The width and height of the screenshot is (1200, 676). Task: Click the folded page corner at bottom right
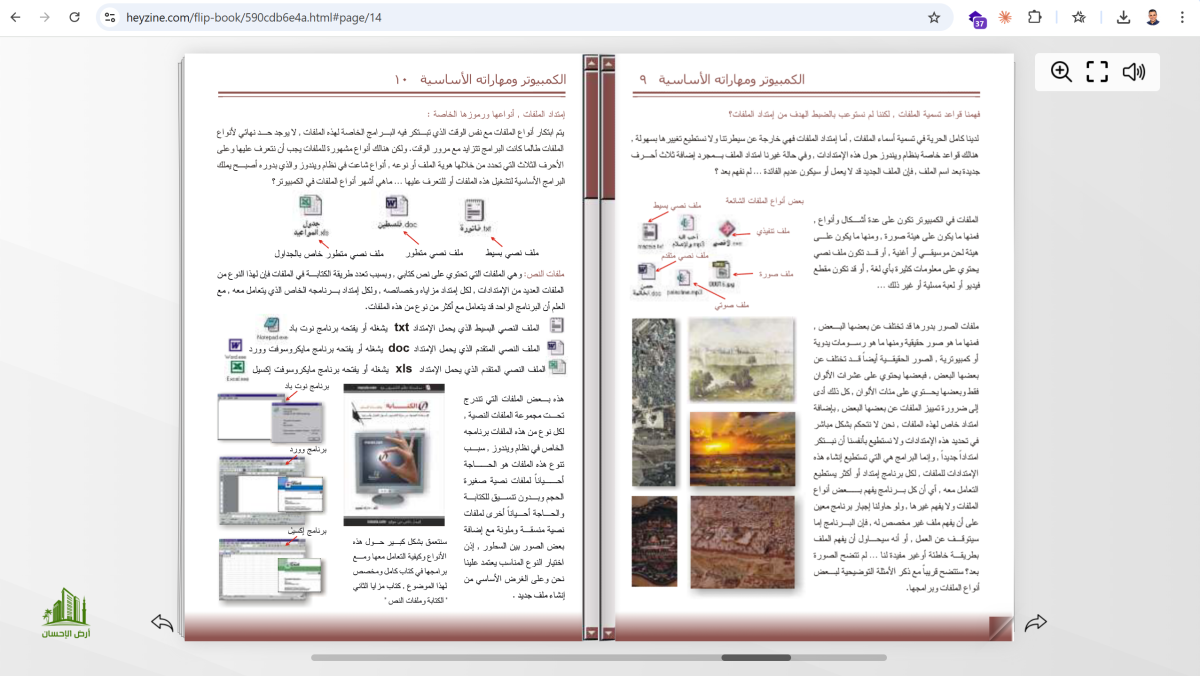1000,628
